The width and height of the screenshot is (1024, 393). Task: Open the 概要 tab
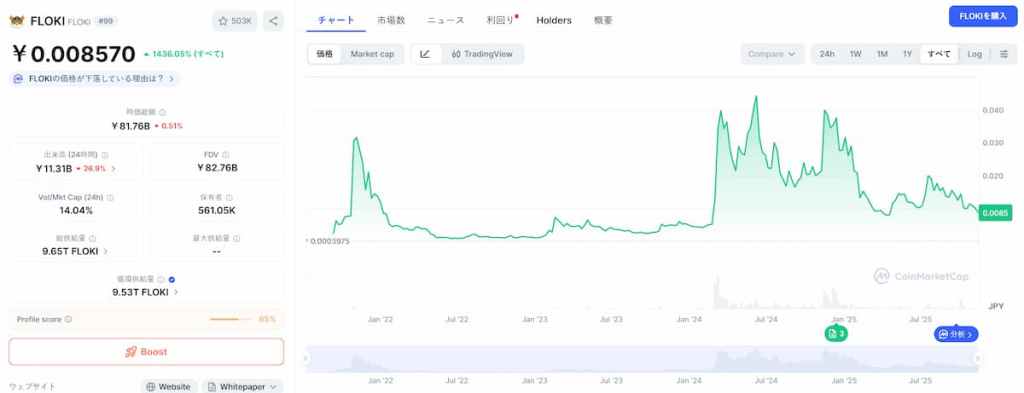(x=603, y=20)
